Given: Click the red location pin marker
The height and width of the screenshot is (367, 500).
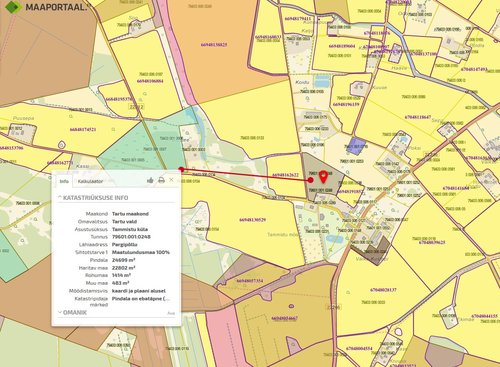Looking at the screenshot, I should tap(323, 177).
